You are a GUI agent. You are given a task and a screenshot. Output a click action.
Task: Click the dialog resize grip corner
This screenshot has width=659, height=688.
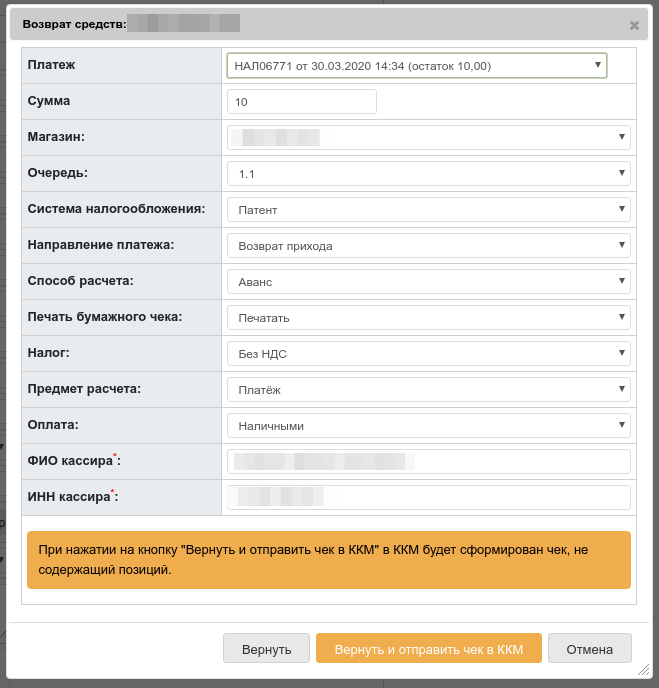[x=644, y=670]
